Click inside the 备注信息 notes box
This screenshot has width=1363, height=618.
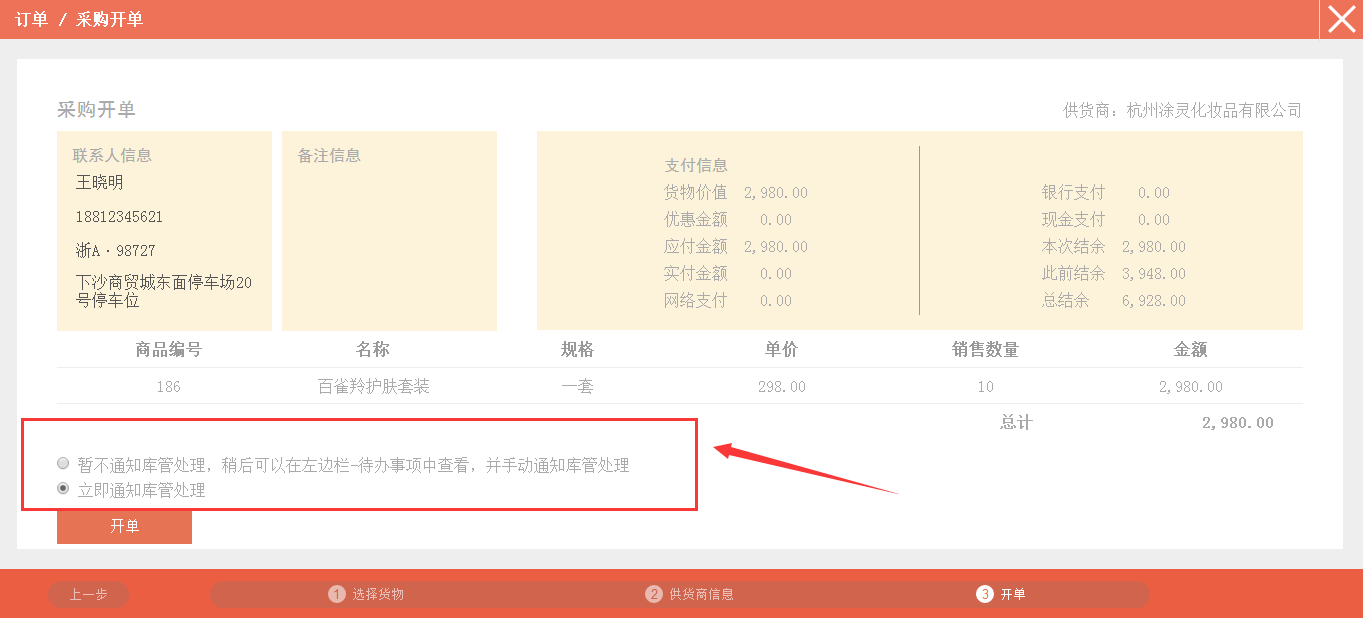tap(389, 240)
